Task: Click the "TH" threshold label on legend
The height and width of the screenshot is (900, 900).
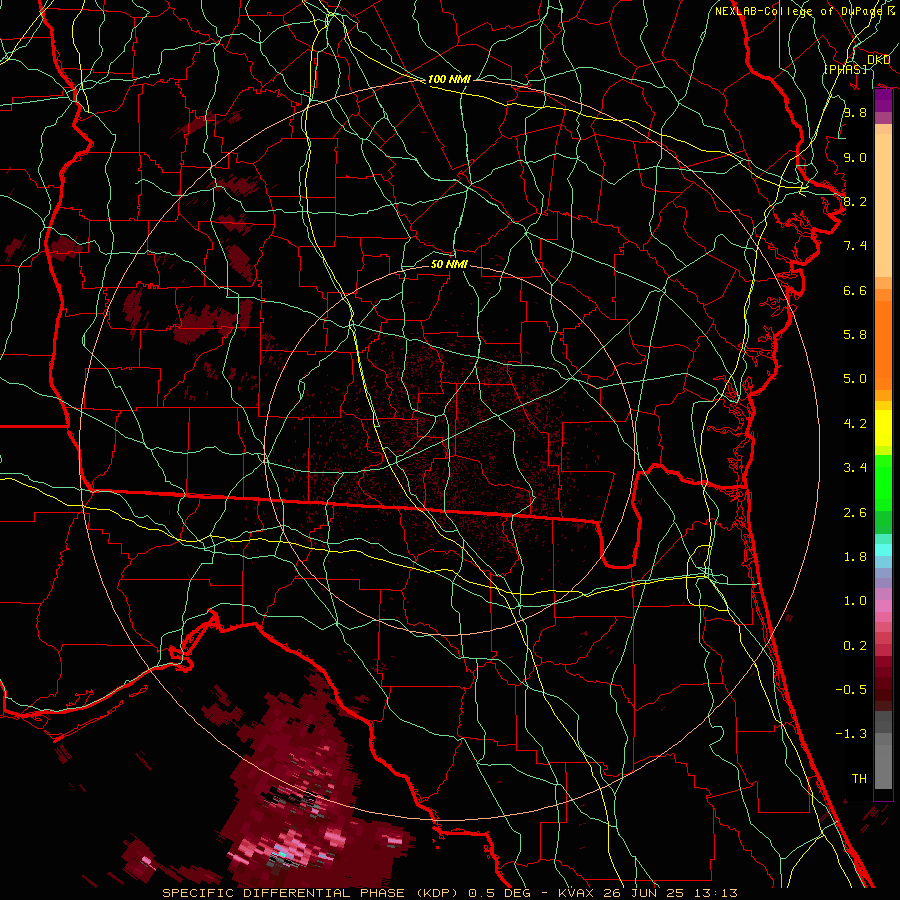Action: (859, 779)
